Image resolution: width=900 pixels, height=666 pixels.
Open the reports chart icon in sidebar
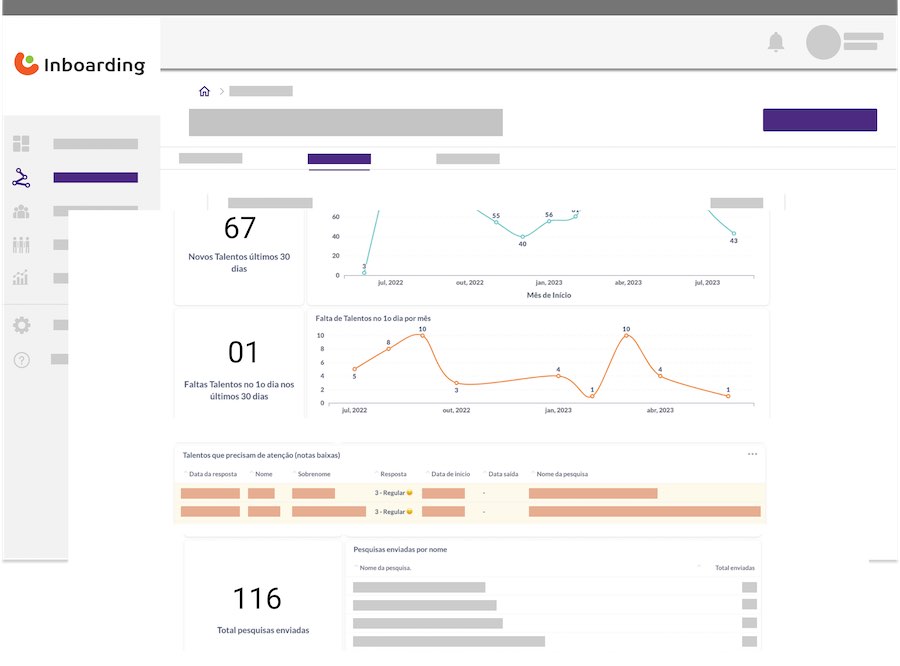pos(21,278)
